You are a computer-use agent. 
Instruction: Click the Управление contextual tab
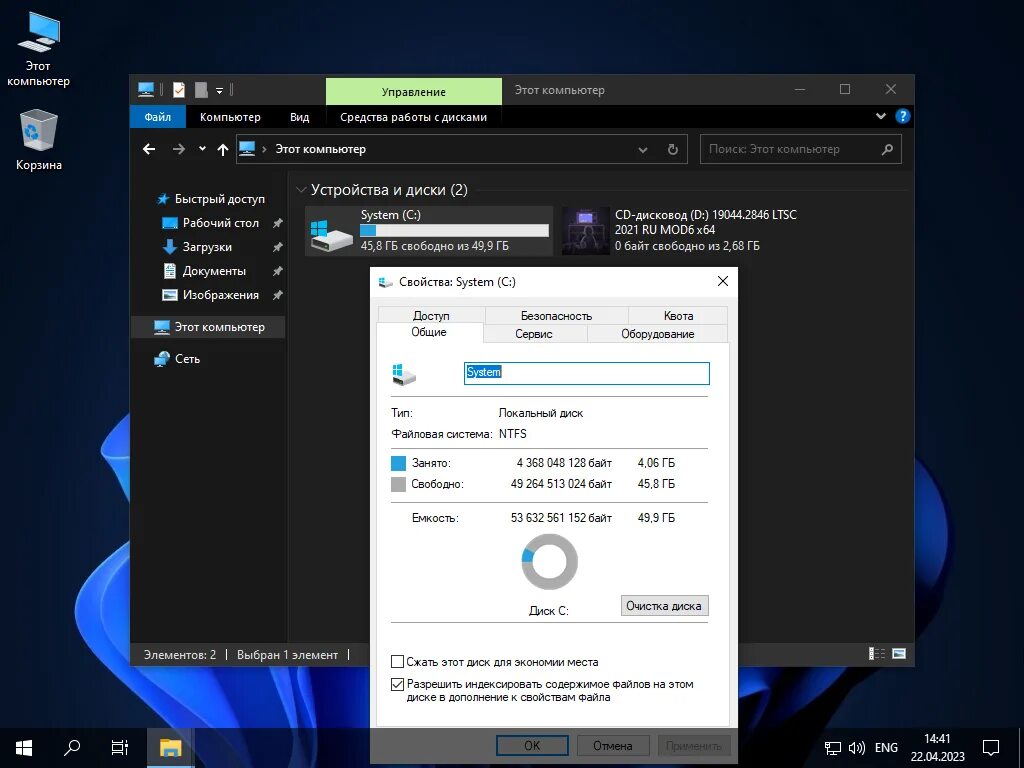click(x=414, y=91)
